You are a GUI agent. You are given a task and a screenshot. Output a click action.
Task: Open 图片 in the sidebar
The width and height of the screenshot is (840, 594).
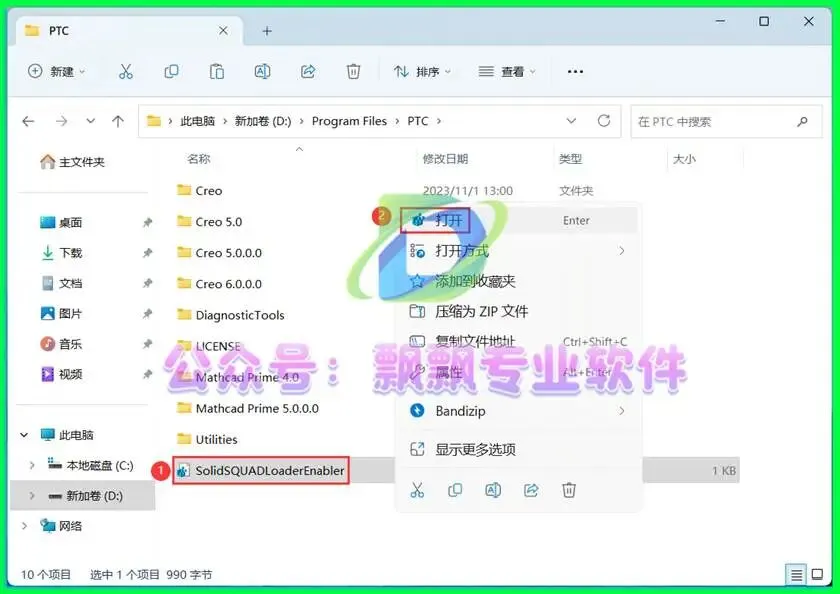click(x=61, y=313)
